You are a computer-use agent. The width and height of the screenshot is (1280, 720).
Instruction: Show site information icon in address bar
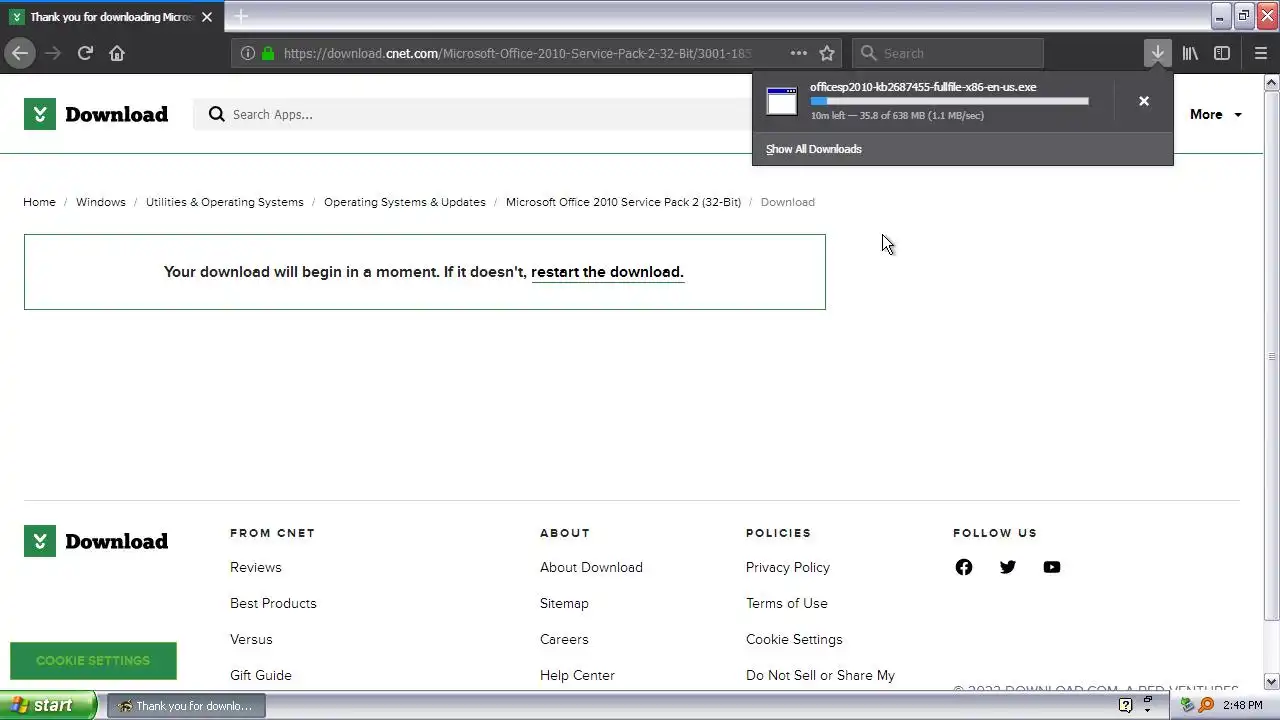point(247,53)
